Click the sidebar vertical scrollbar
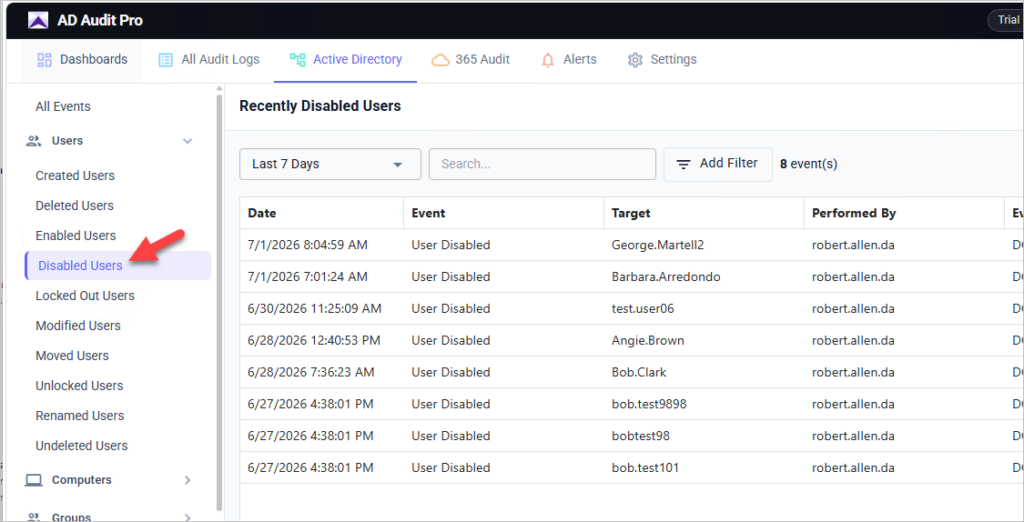The height and width of the screenshot is (522, 1024). 219,301
